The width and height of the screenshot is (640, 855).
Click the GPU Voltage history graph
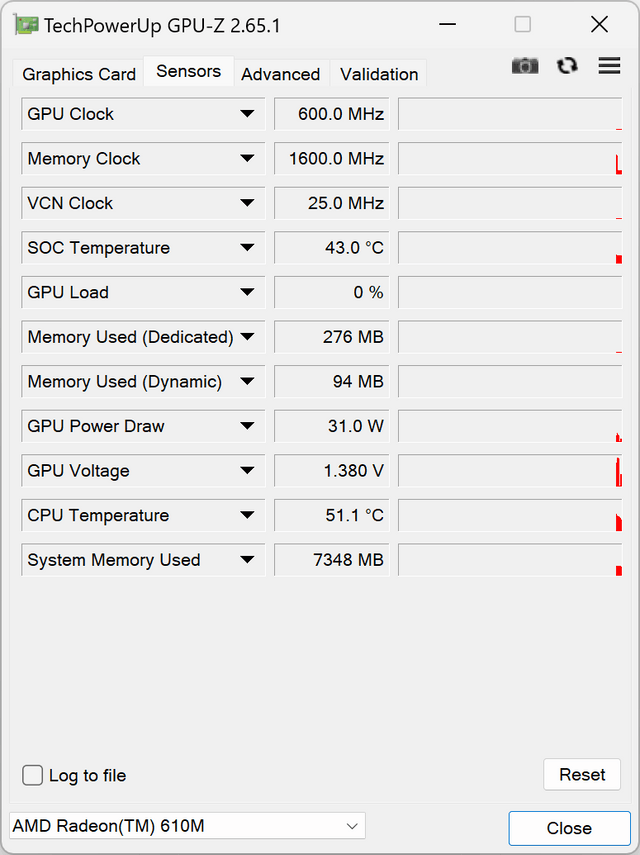[510, 471]
